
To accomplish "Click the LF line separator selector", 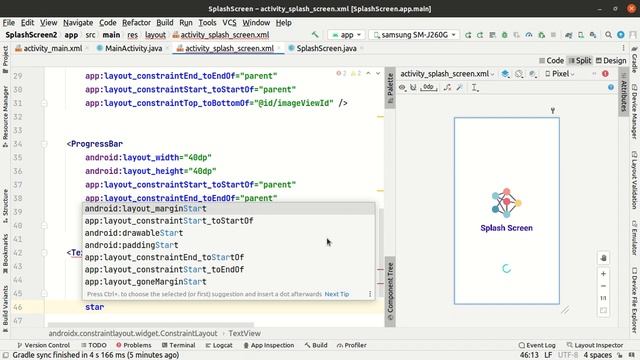I will click(548, 355).
